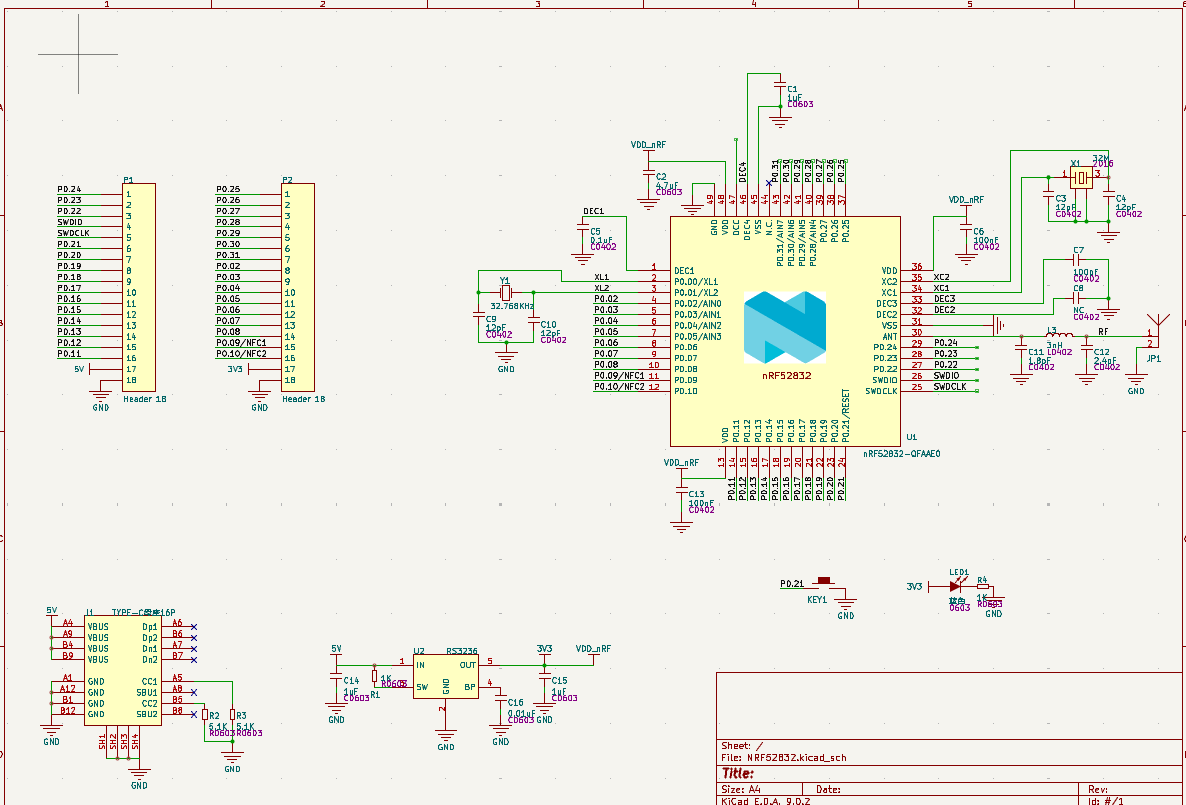1186x805 pixels.
Task: Click the XL1 net label near pin 2
Action: click(x=601, y=277)
